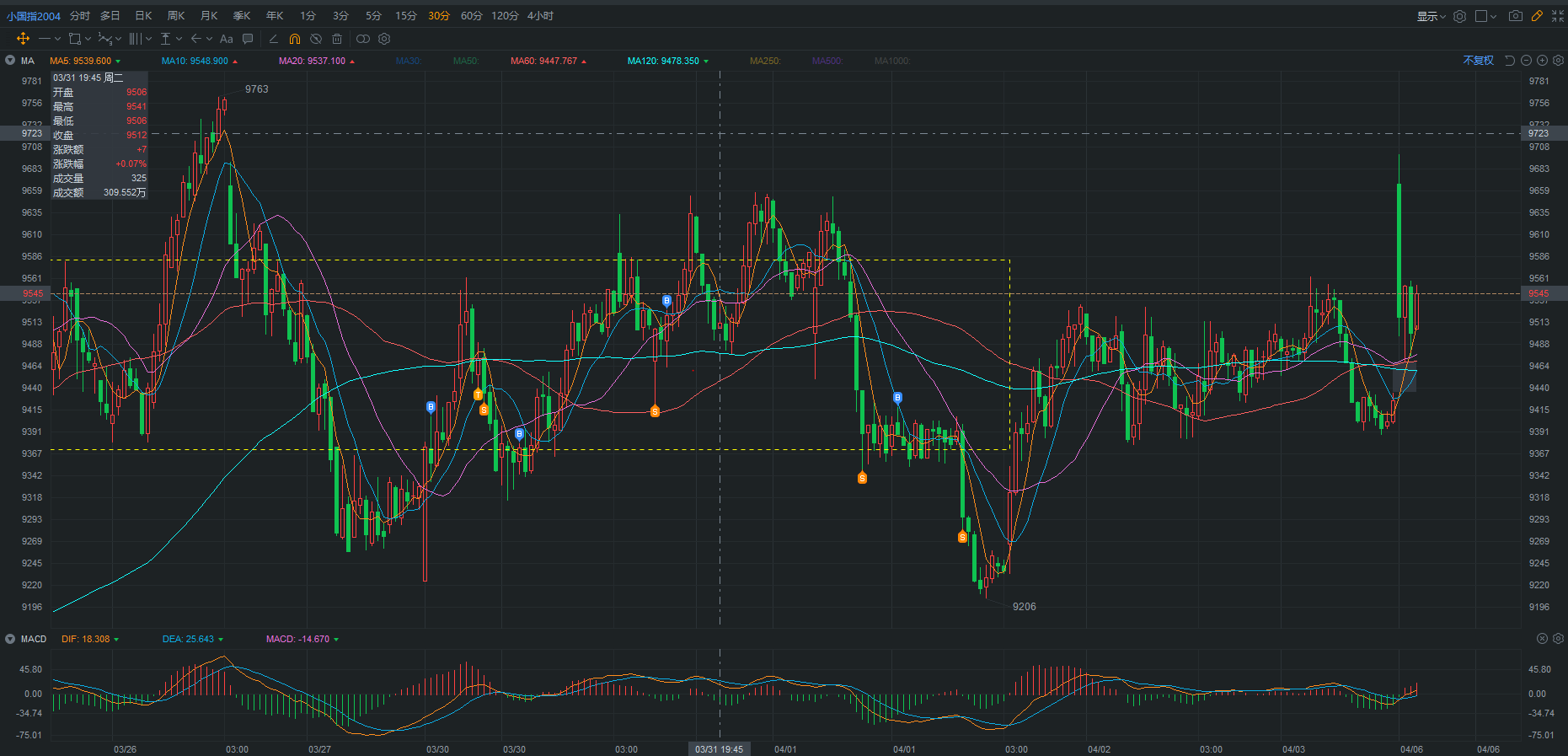Switch to the 分时 chart tab

point(80,16)
